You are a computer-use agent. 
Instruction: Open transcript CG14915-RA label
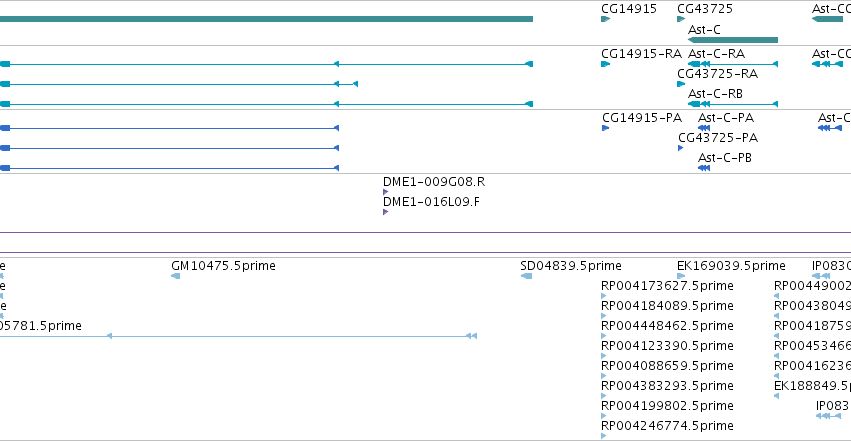[641, 54]
